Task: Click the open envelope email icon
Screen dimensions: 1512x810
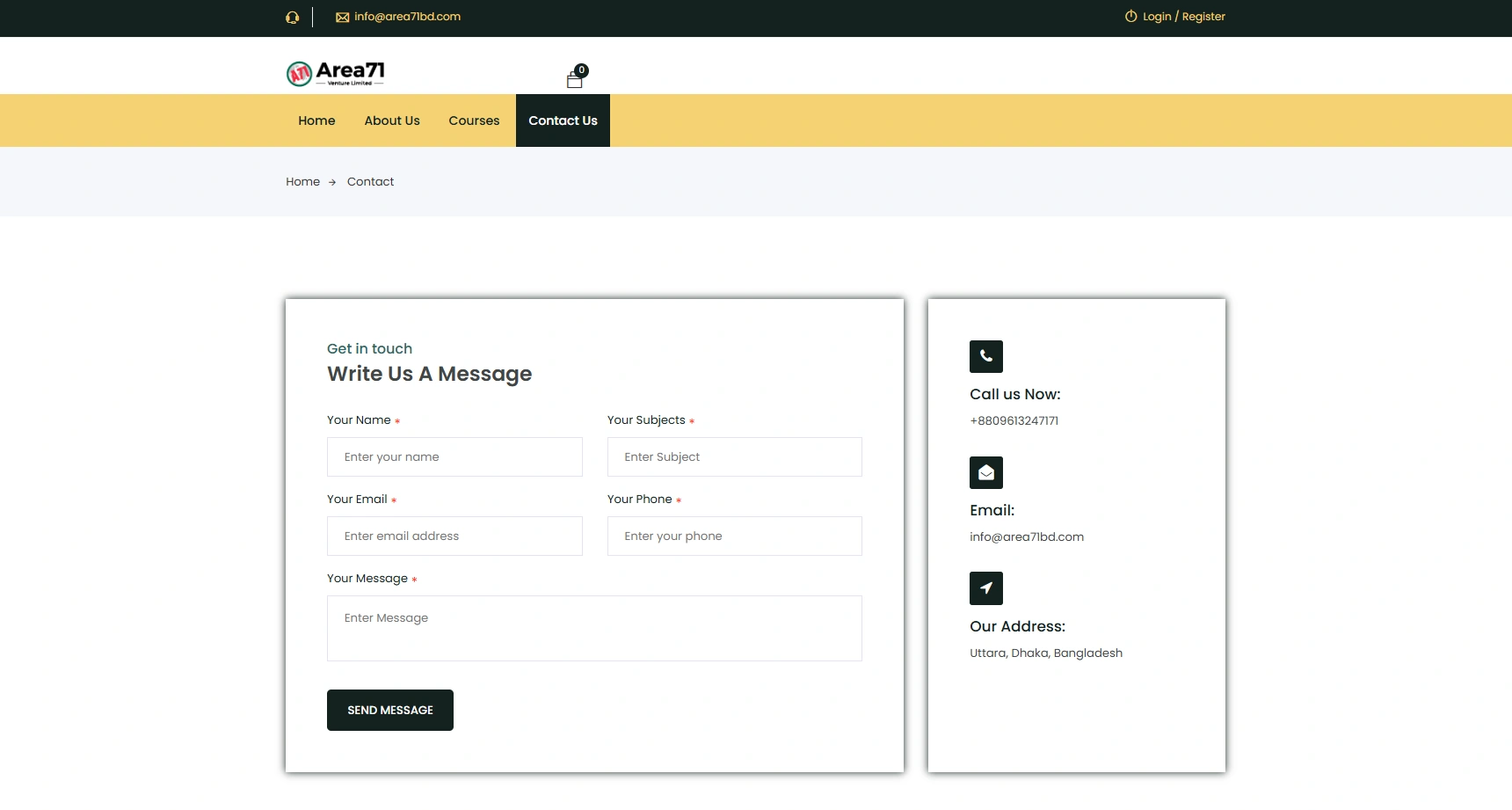Action: [985, 472]
